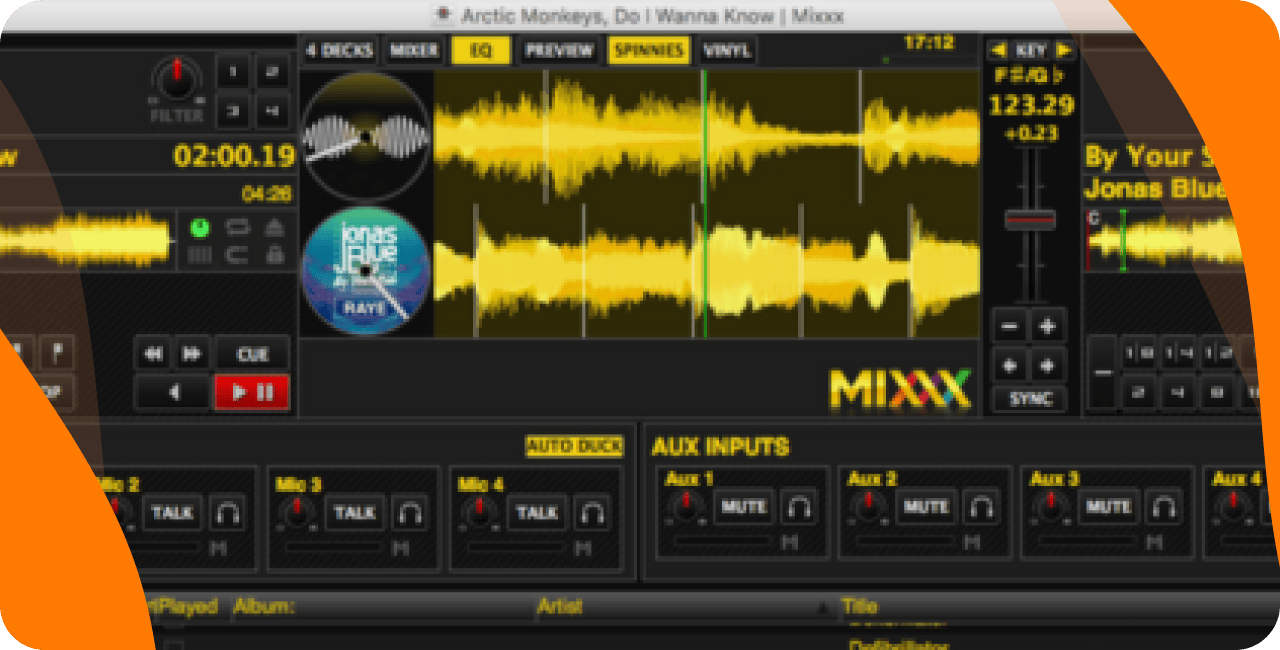Click the headphone pre-listen icon for Mic 4
The image size is (1280, 650).
point(594,513)
